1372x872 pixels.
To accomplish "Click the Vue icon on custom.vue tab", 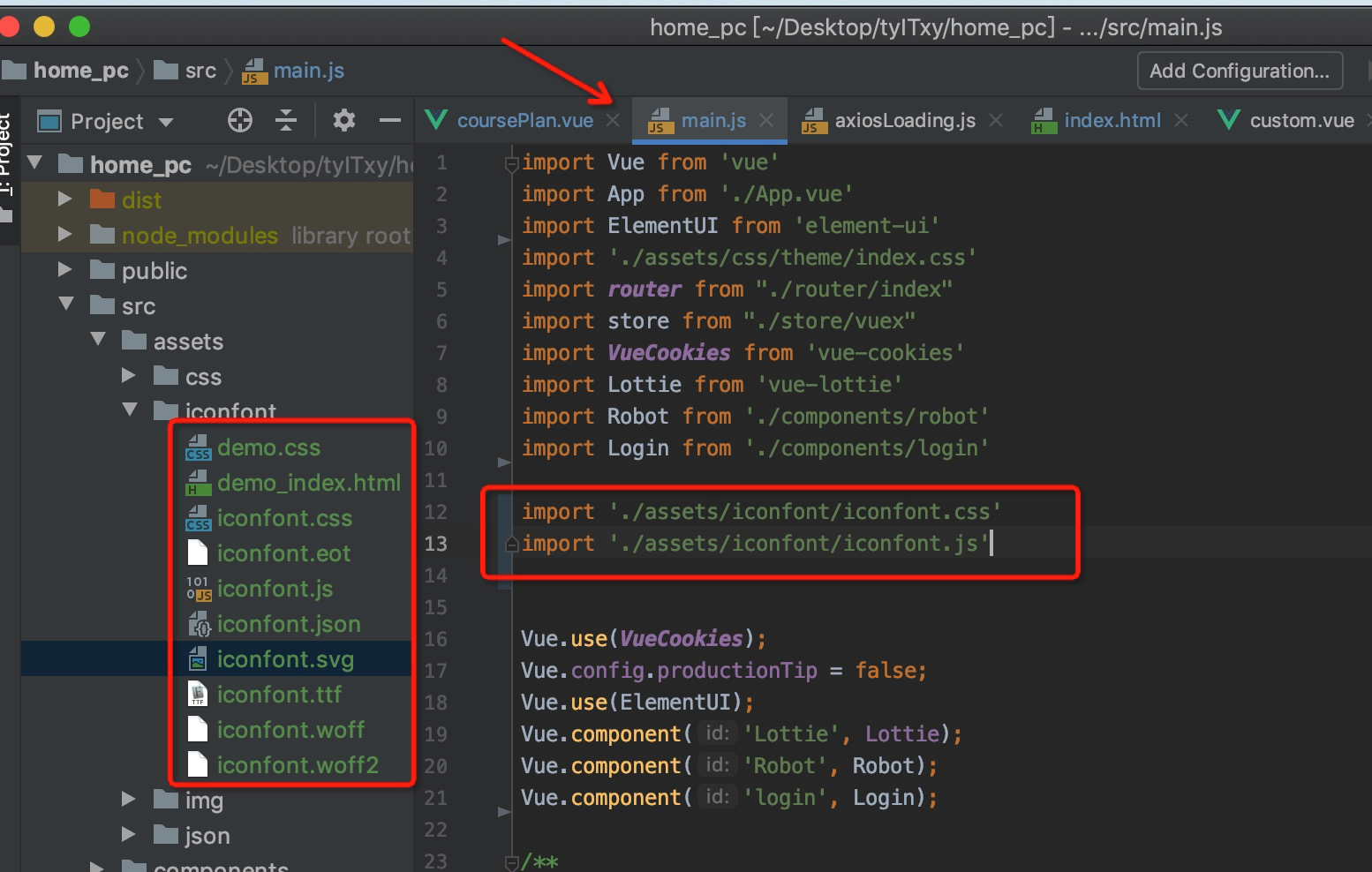I will point(1228,119).
